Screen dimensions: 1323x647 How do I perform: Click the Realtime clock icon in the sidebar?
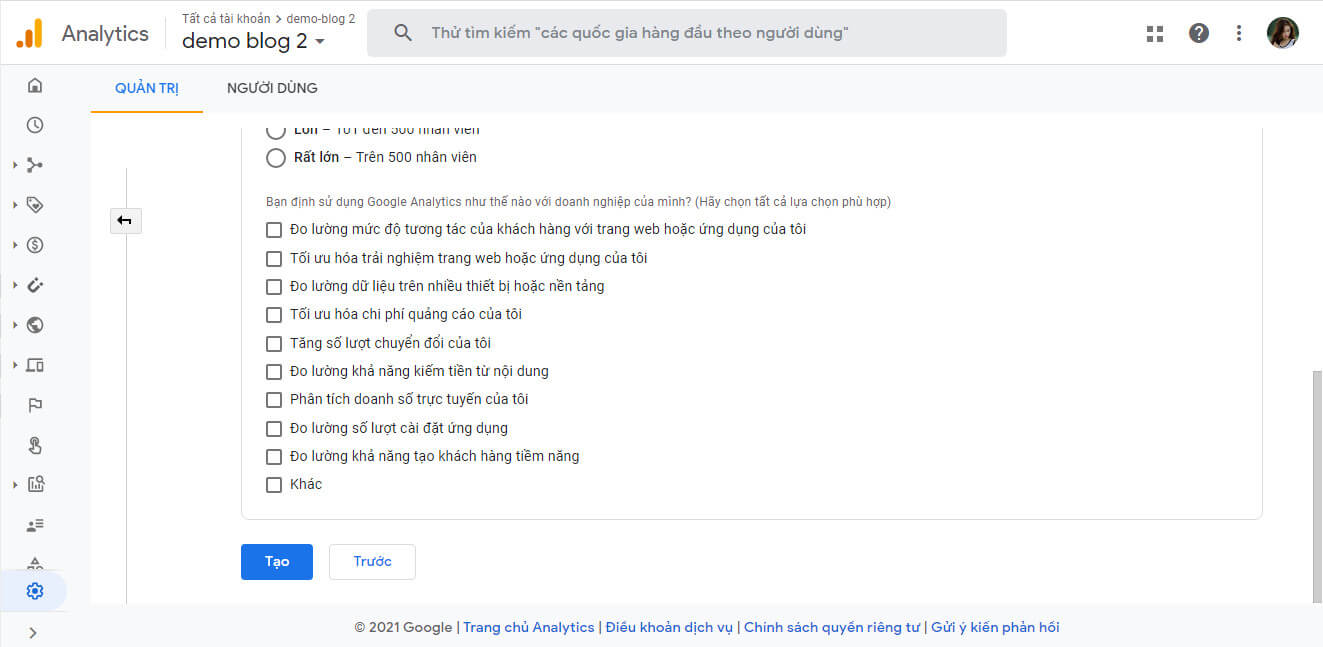click(x=35, y=125)
